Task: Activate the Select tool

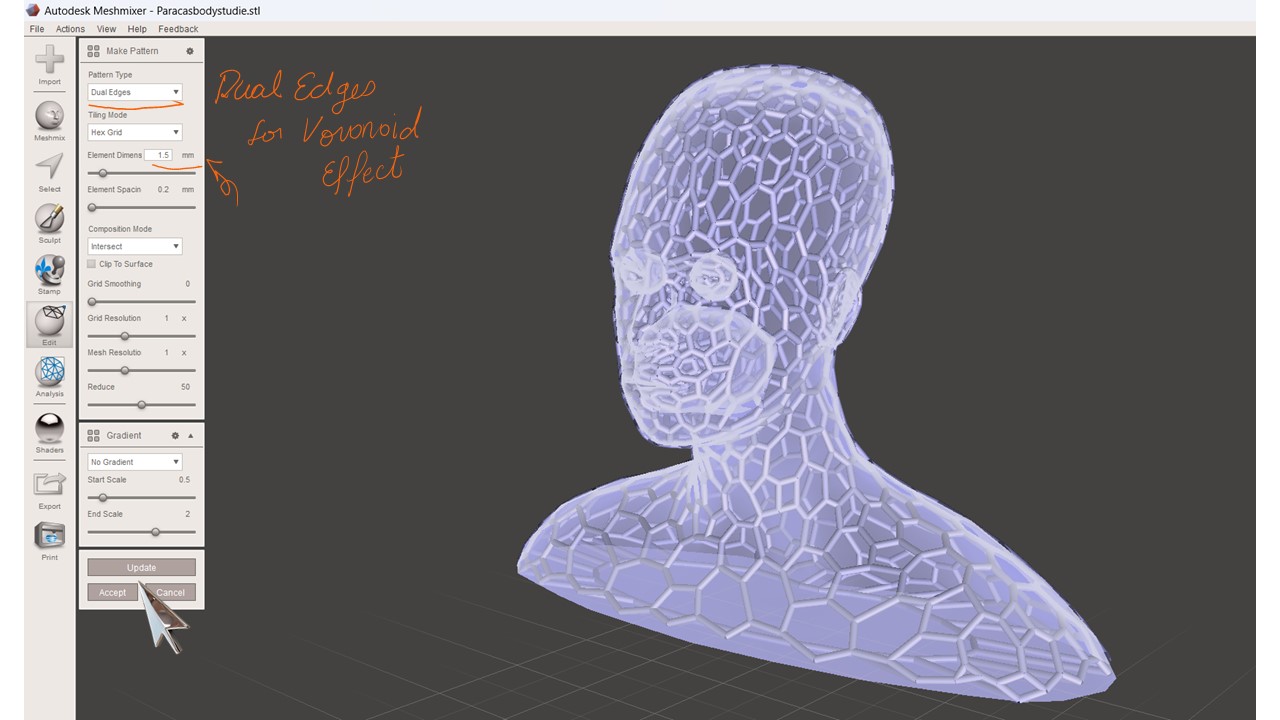Action: coord(49,172)
